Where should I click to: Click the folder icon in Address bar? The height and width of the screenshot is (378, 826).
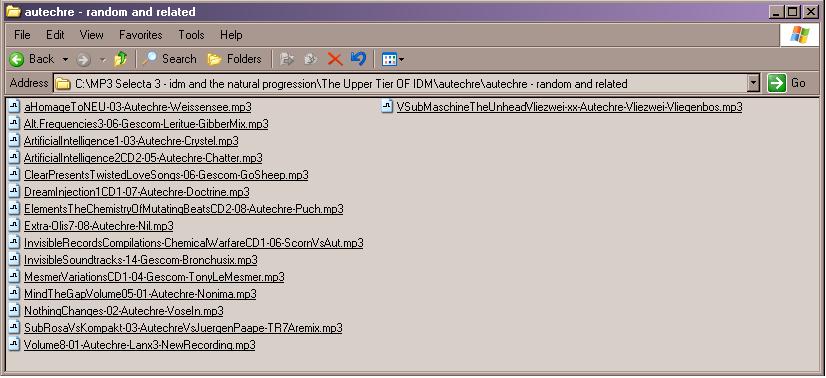tap(63, 84)
